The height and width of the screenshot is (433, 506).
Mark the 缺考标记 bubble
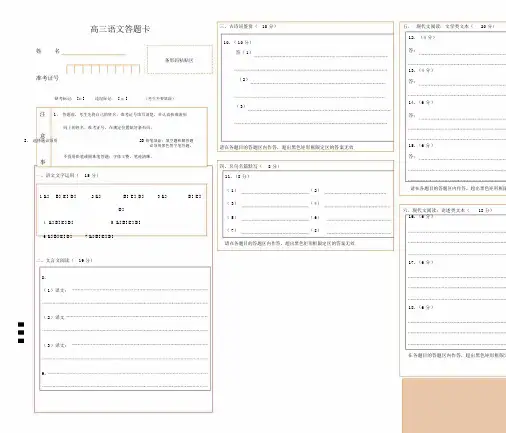(80, 98)
